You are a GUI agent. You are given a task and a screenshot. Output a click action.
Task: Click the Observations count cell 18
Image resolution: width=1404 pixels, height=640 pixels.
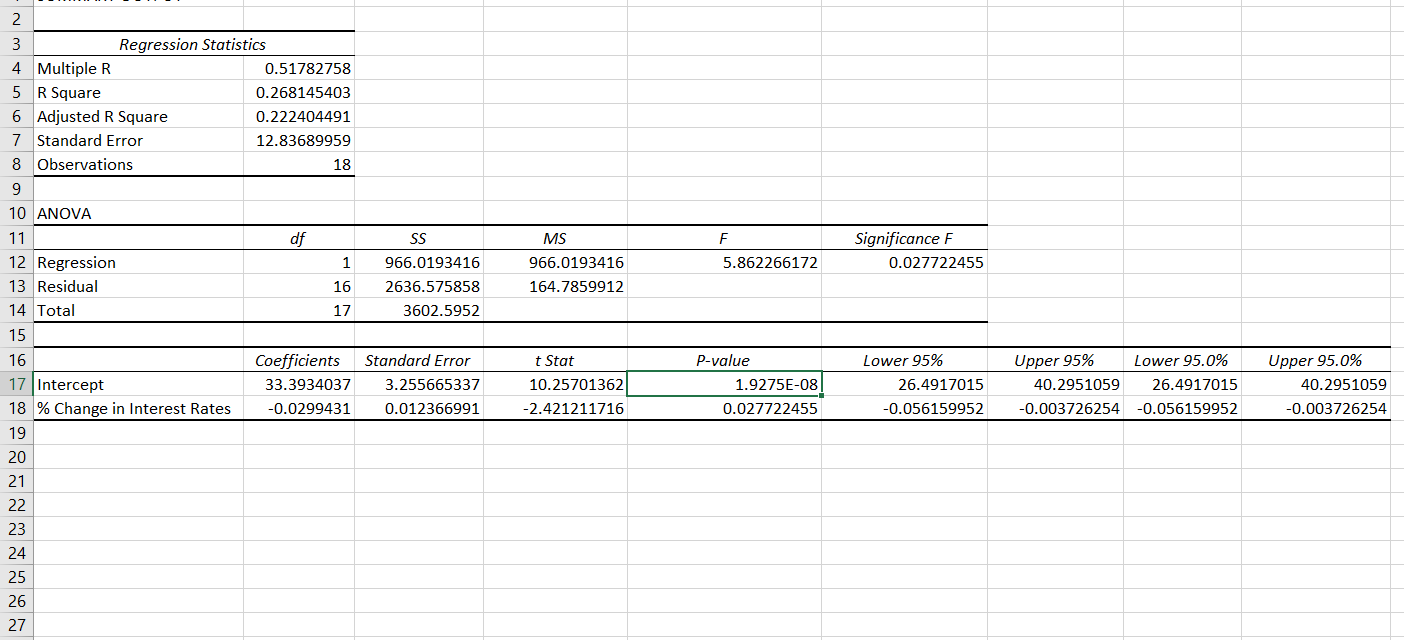[299, 165]
